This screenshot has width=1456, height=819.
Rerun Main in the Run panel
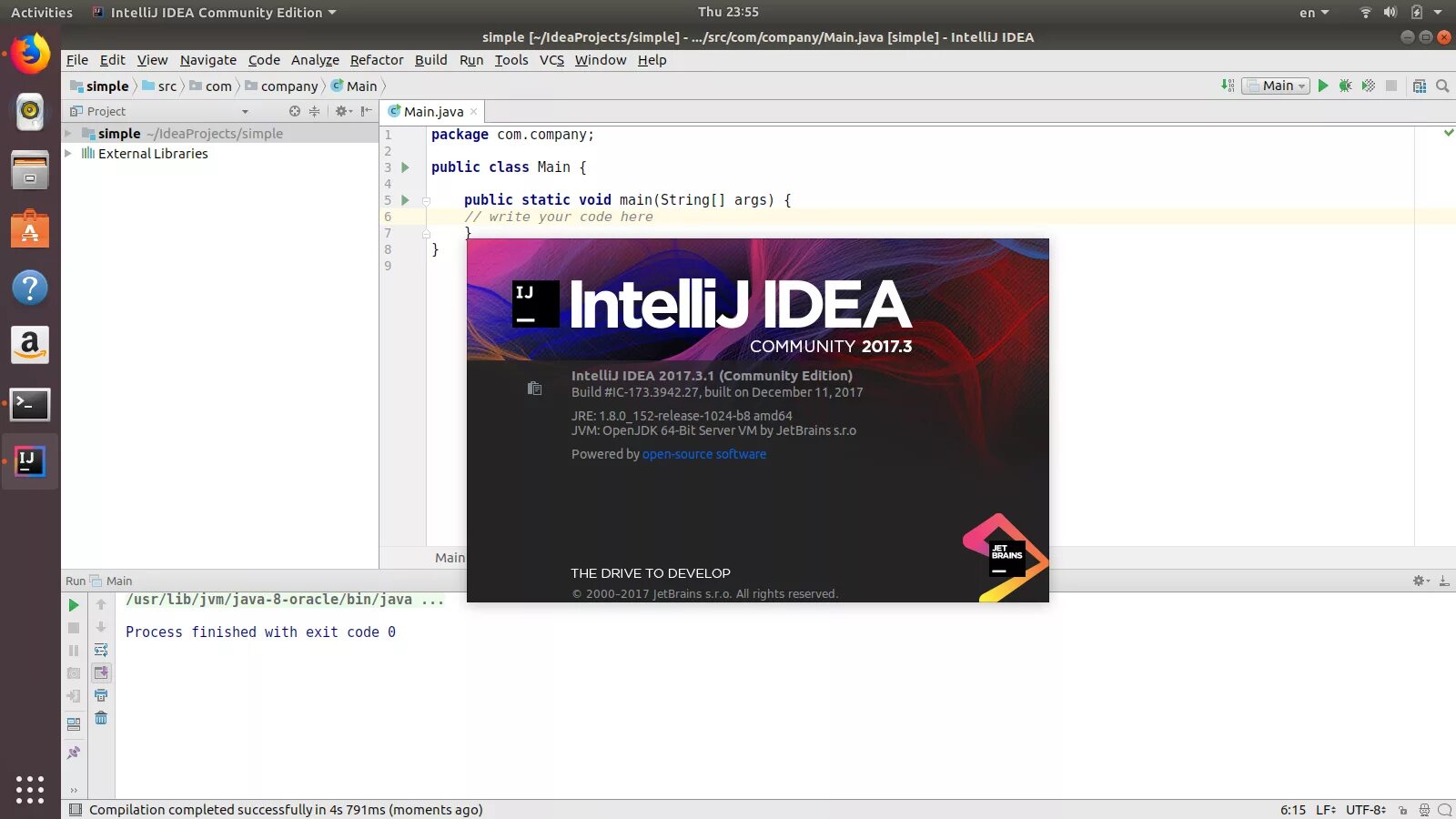tap(74, 605)
